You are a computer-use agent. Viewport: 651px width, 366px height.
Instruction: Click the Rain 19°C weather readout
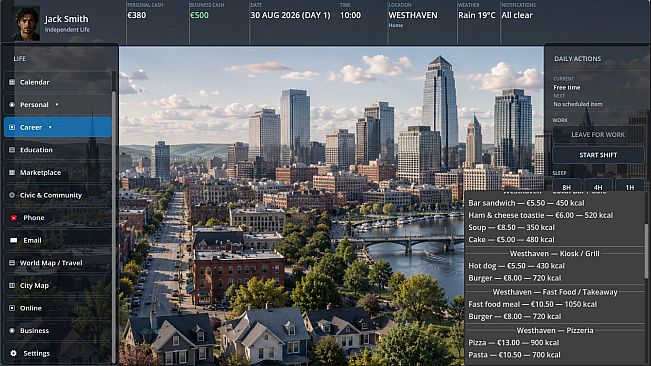(477, 15)
